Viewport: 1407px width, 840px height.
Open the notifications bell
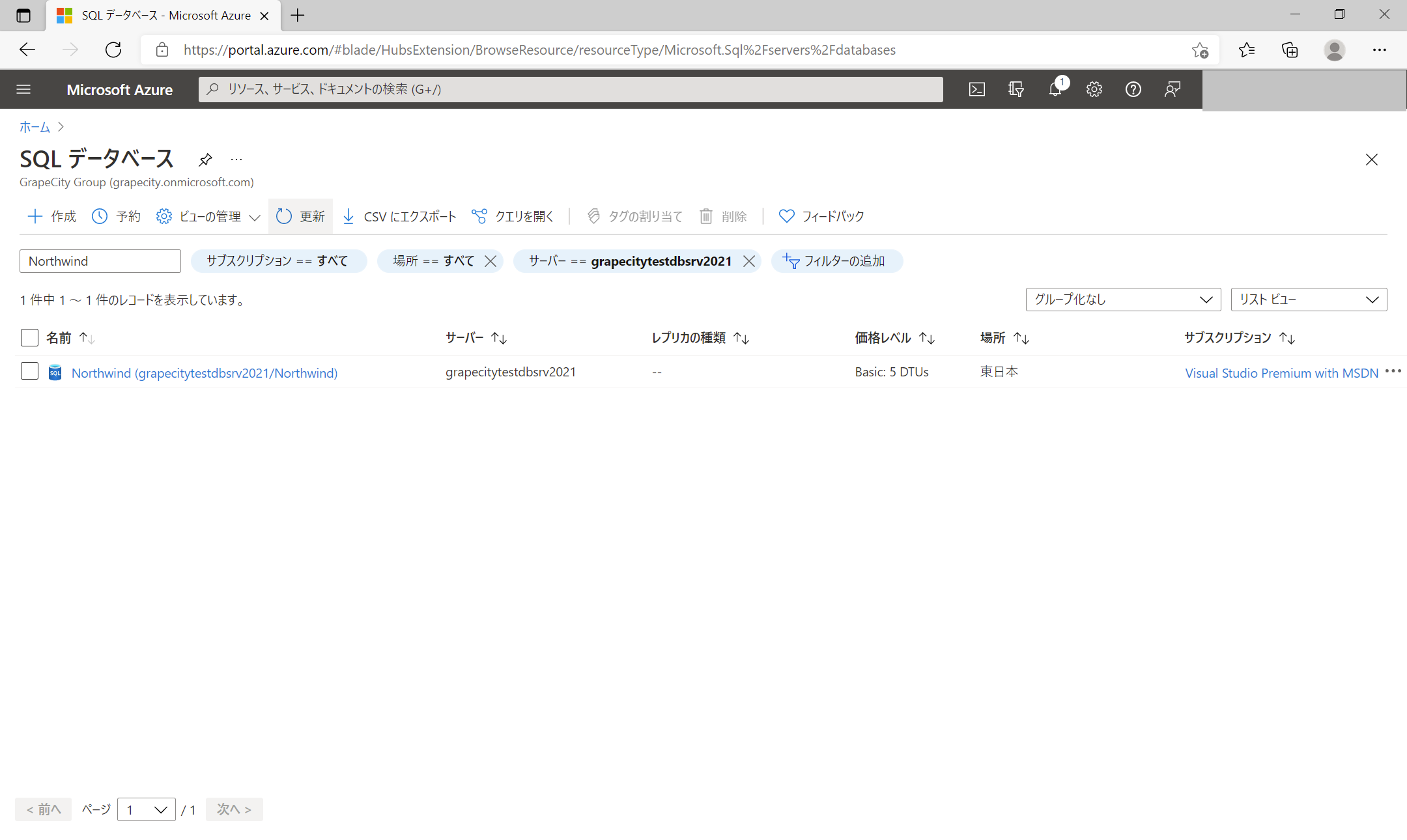pyautogui.click(x=1055, y=89)
